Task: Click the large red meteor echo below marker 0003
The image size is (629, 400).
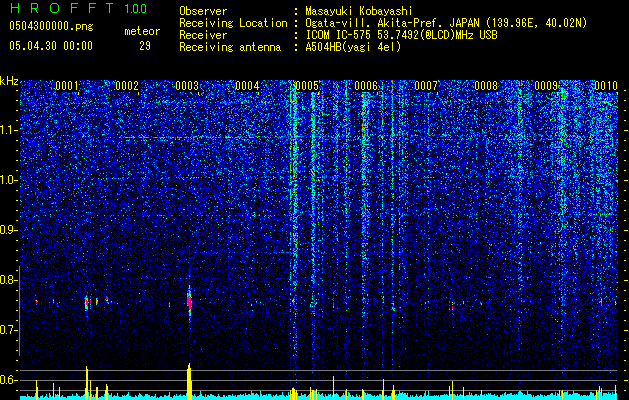Action: pos(189,301)
